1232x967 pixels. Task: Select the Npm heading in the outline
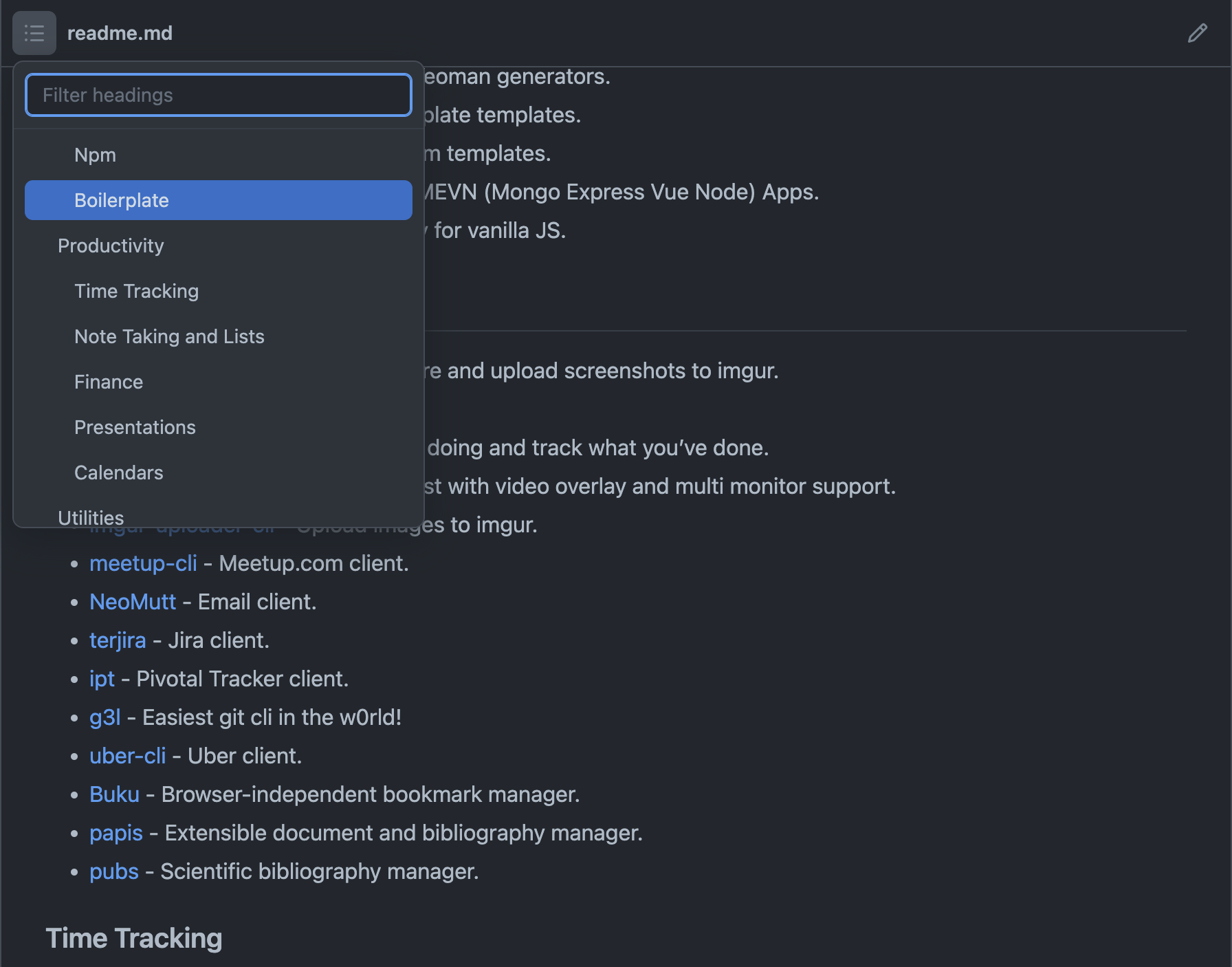95,154
